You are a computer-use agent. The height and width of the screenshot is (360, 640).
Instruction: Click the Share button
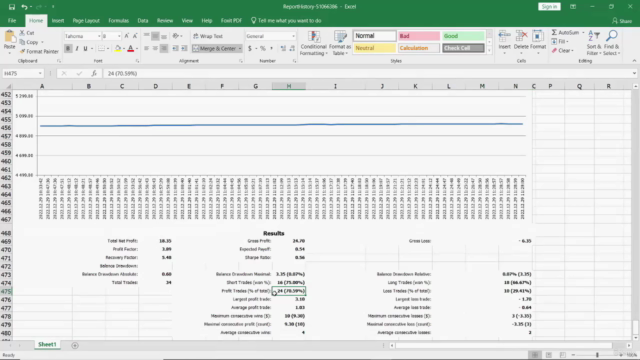point(622,20)
